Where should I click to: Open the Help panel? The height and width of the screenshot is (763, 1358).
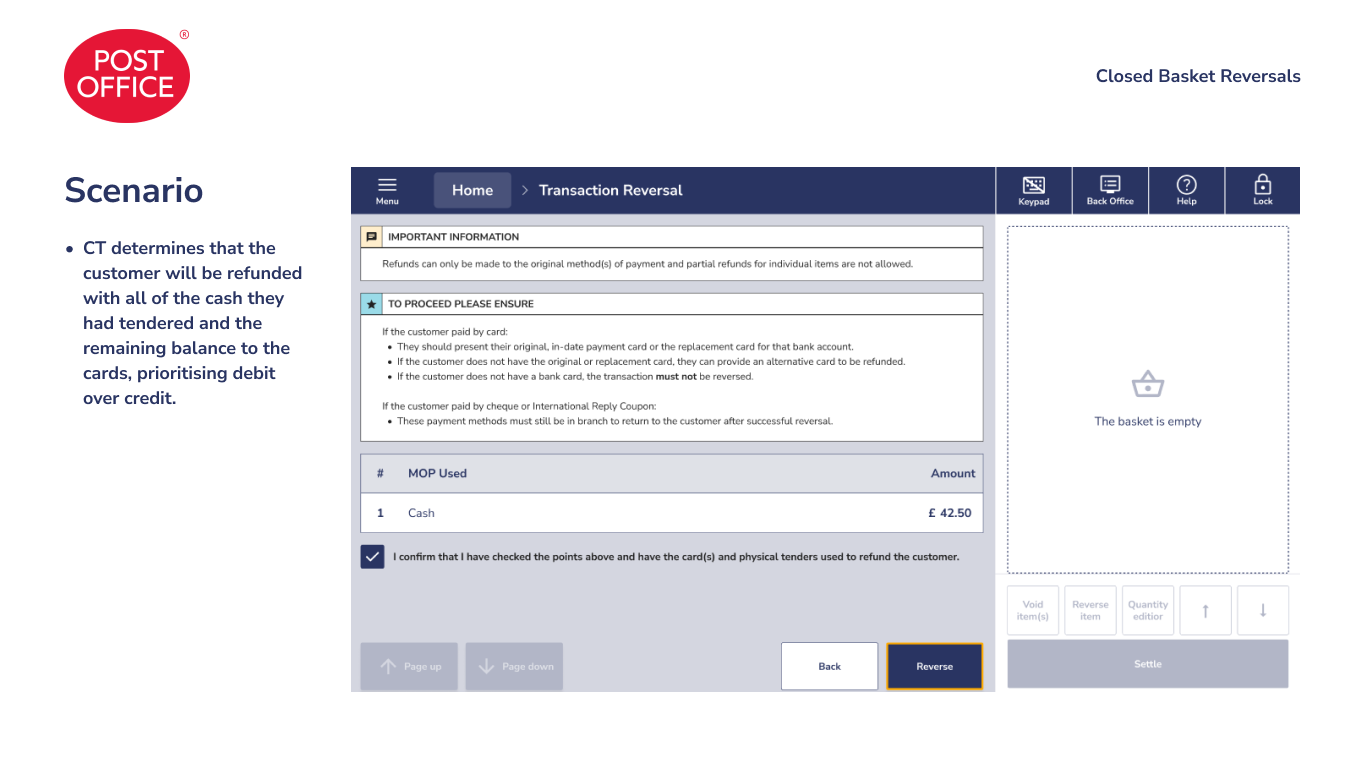click(x=1186, y=190)
